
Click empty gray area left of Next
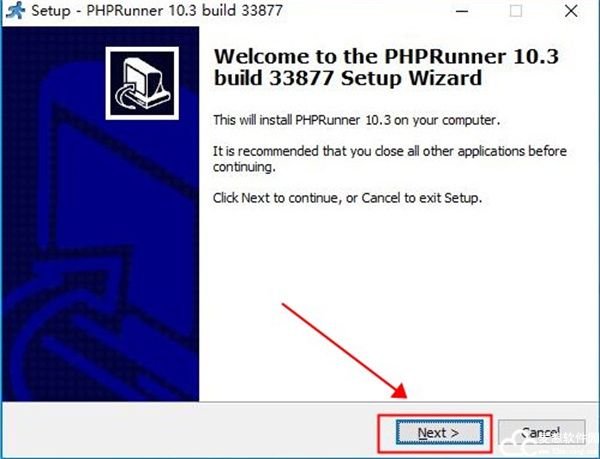coord(191,430)
